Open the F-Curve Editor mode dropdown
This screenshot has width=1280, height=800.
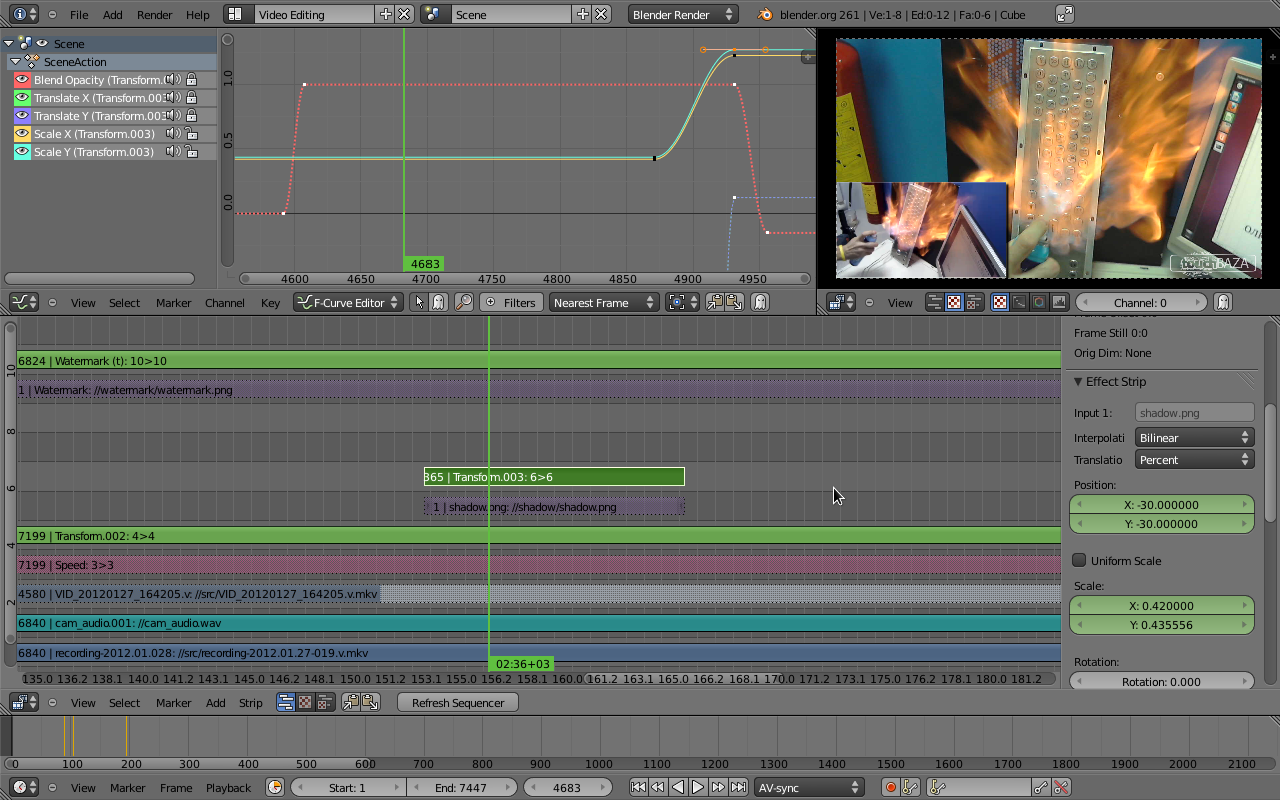[348, 302]
